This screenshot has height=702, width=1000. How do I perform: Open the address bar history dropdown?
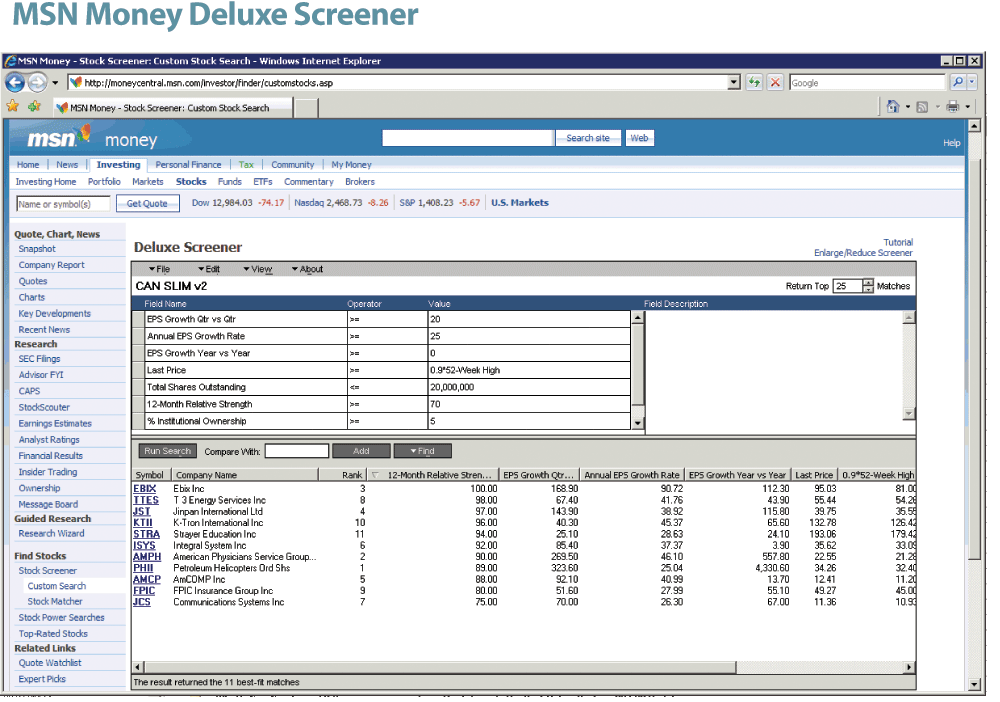[733, 82]
